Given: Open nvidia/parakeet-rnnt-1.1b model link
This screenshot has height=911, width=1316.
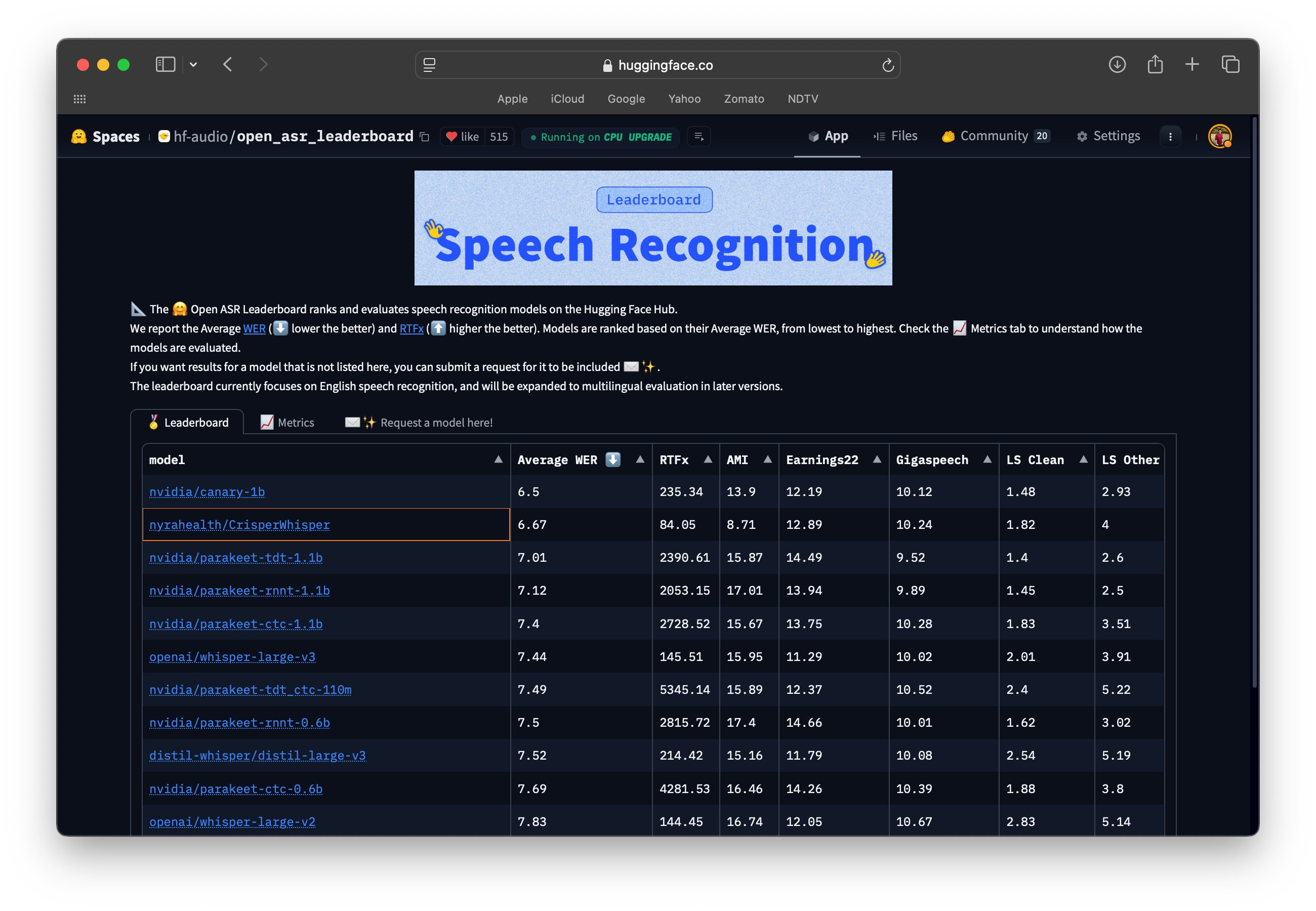Looking at the screenshot, I should [239, 590].
